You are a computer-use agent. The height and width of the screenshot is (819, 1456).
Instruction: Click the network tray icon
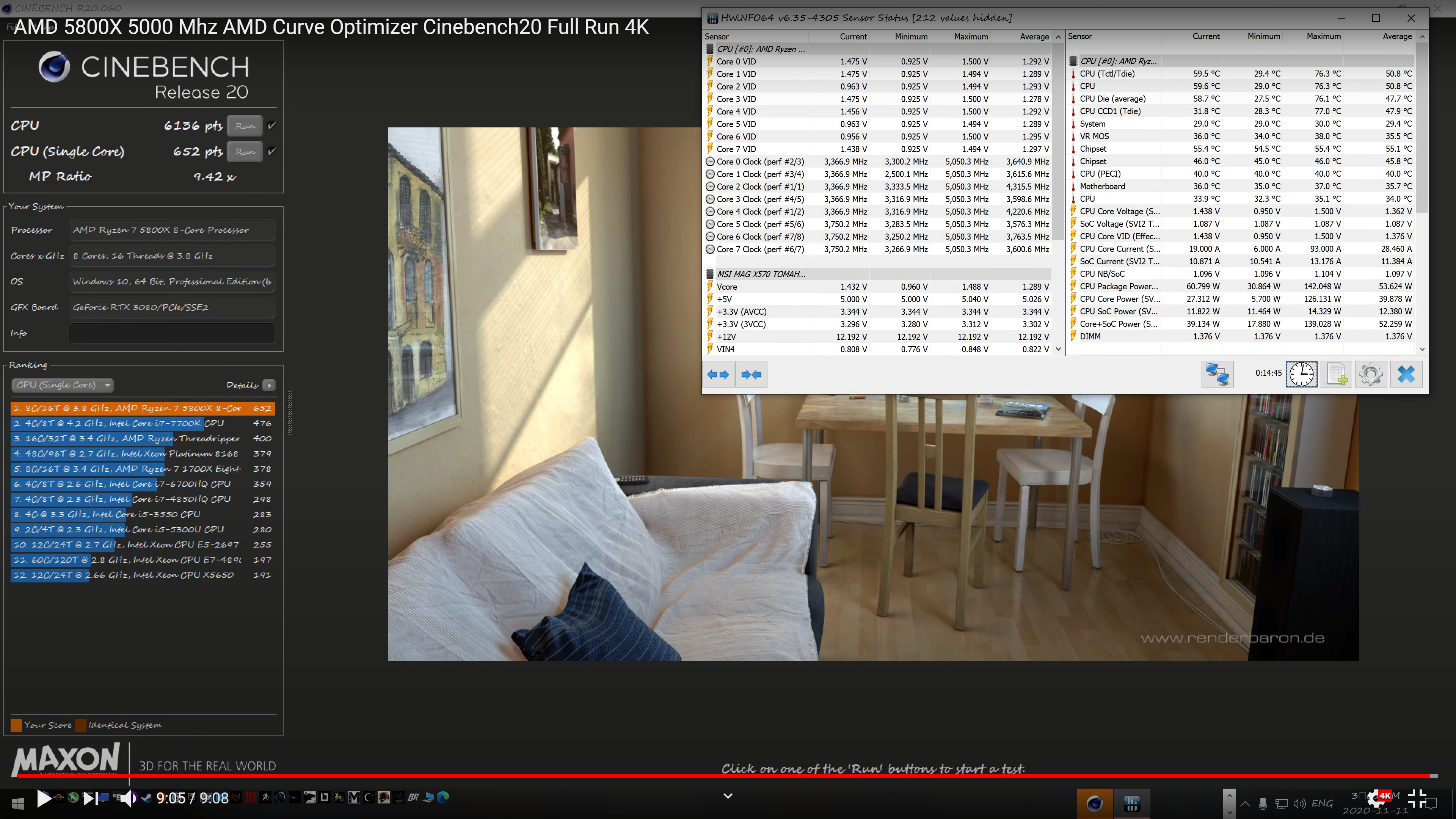pyautogui.click(x=1281, y=803)
